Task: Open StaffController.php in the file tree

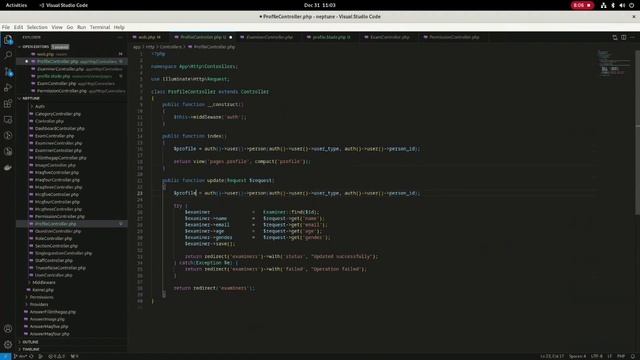Action: pos(53,261)
